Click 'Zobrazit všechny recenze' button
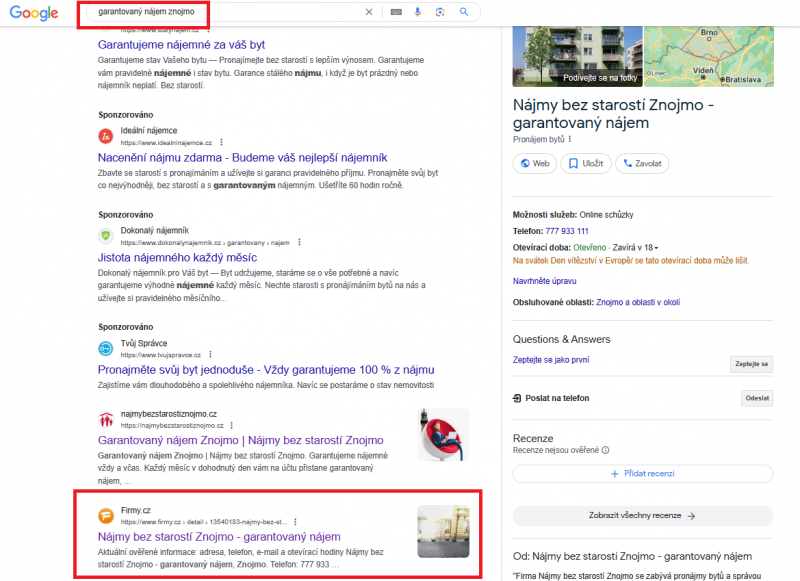800x581 pixels. coord(643,516)
